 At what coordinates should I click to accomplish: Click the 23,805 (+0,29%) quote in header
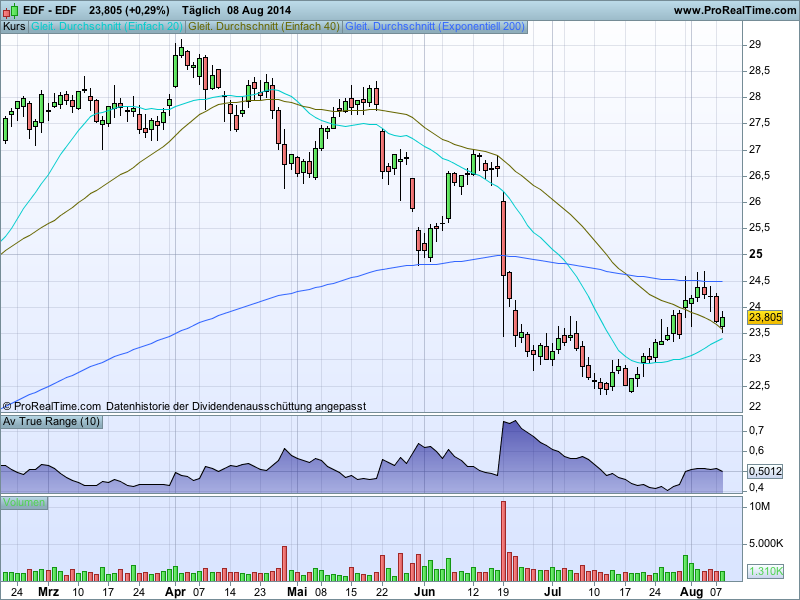click(129, 10)
